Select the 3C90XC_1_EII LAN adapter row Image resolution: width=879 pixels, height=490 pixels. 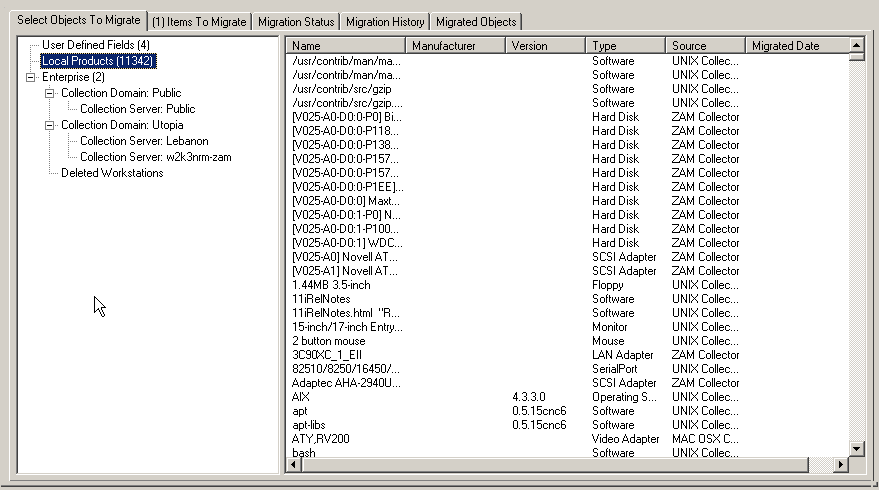(567, 355)
